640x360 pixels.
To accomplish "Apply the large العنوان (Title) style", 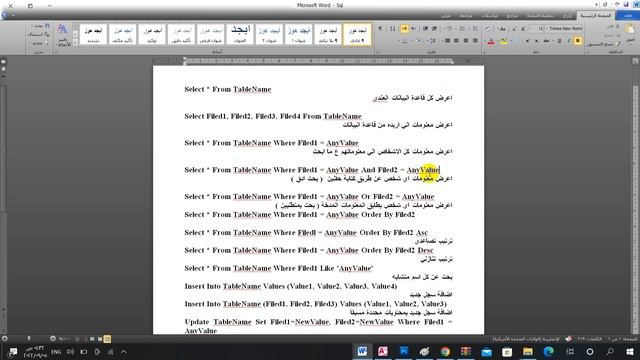I will [240, 34].
